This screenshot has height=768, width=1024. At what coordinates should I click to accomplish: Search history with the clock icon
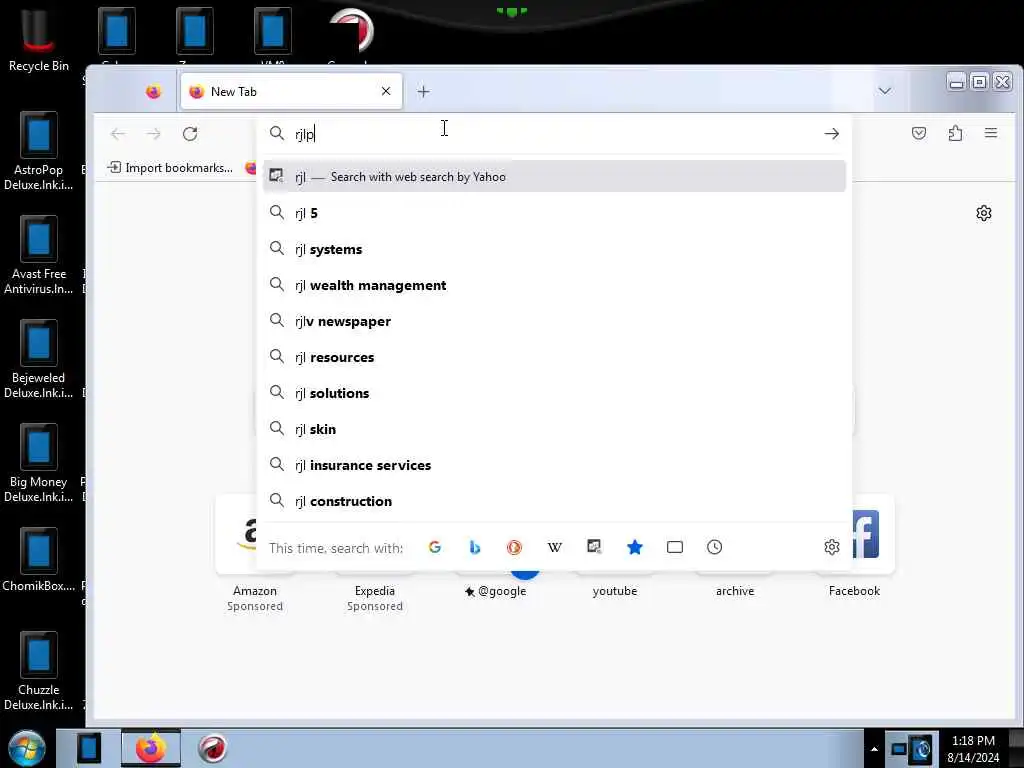pos(714,547)
